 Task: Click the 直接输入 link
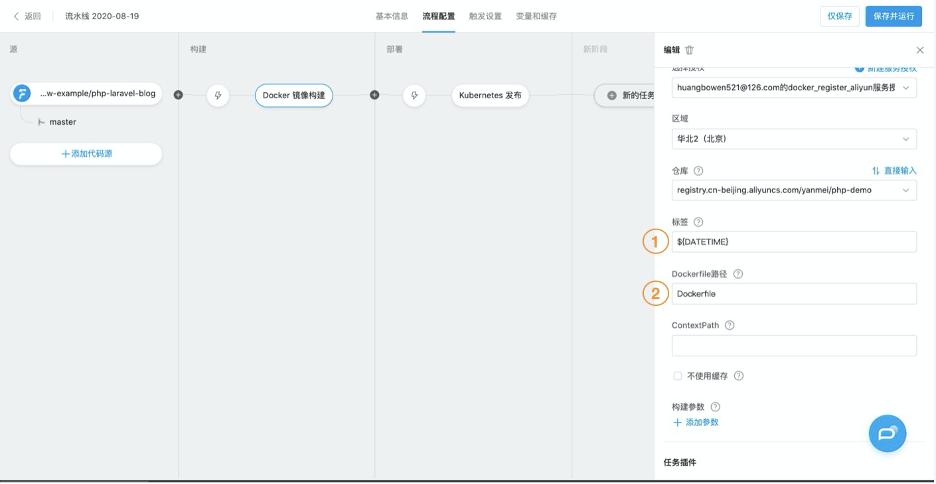[894, 171]
